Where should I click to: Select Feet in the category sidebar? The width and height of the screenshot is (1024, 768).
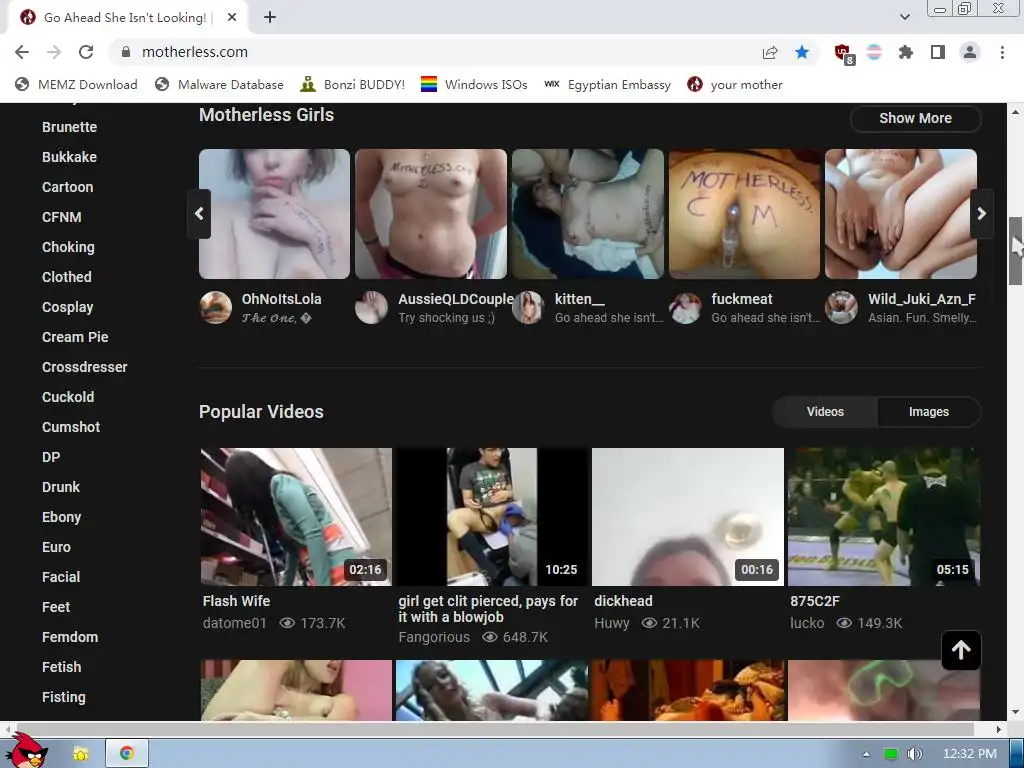coord(56,607)
